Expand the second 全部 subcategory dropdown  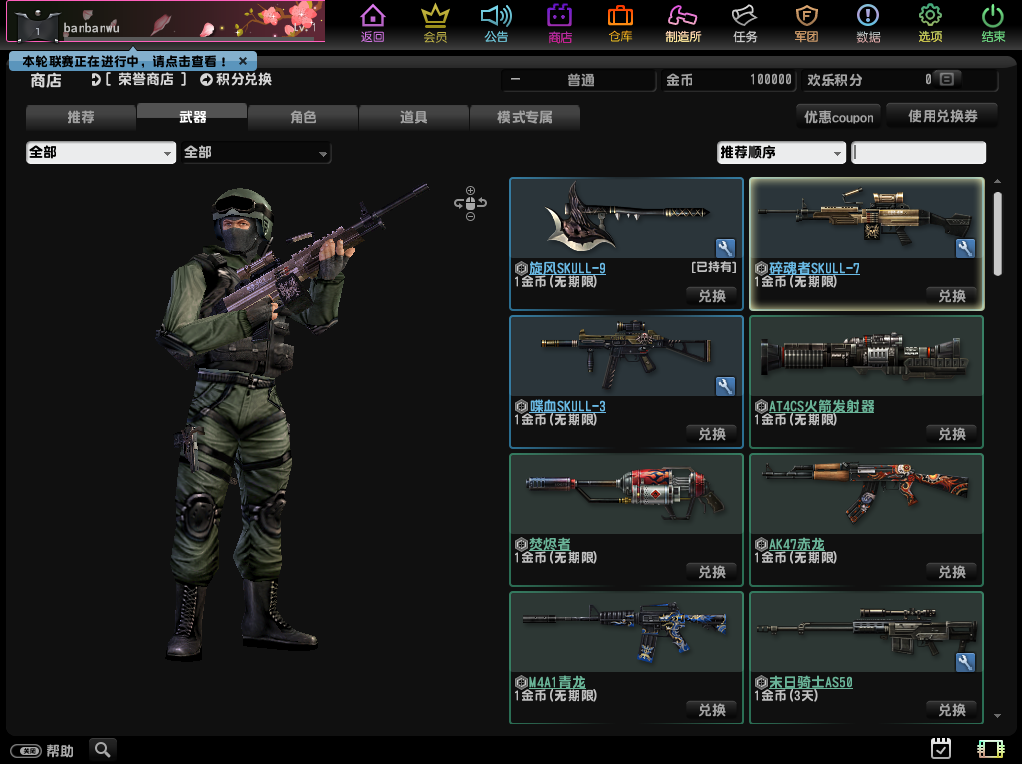coord(256,153)
